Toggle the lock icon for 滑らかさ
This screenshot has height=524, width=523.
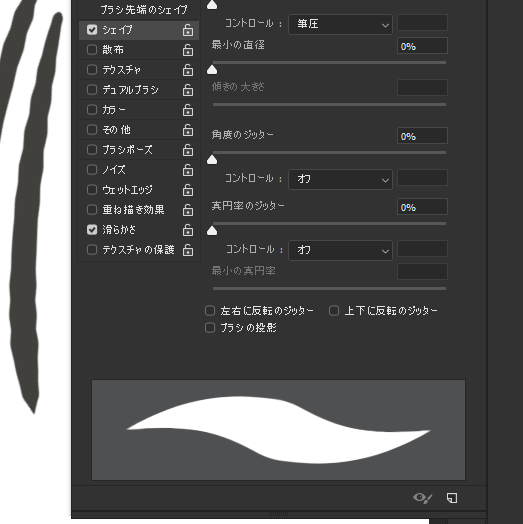[188, 230]
